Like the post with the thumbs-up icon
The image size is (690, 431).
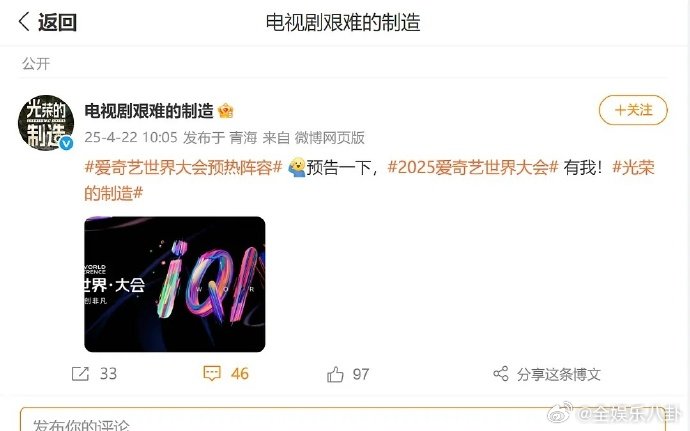[335, 375]
